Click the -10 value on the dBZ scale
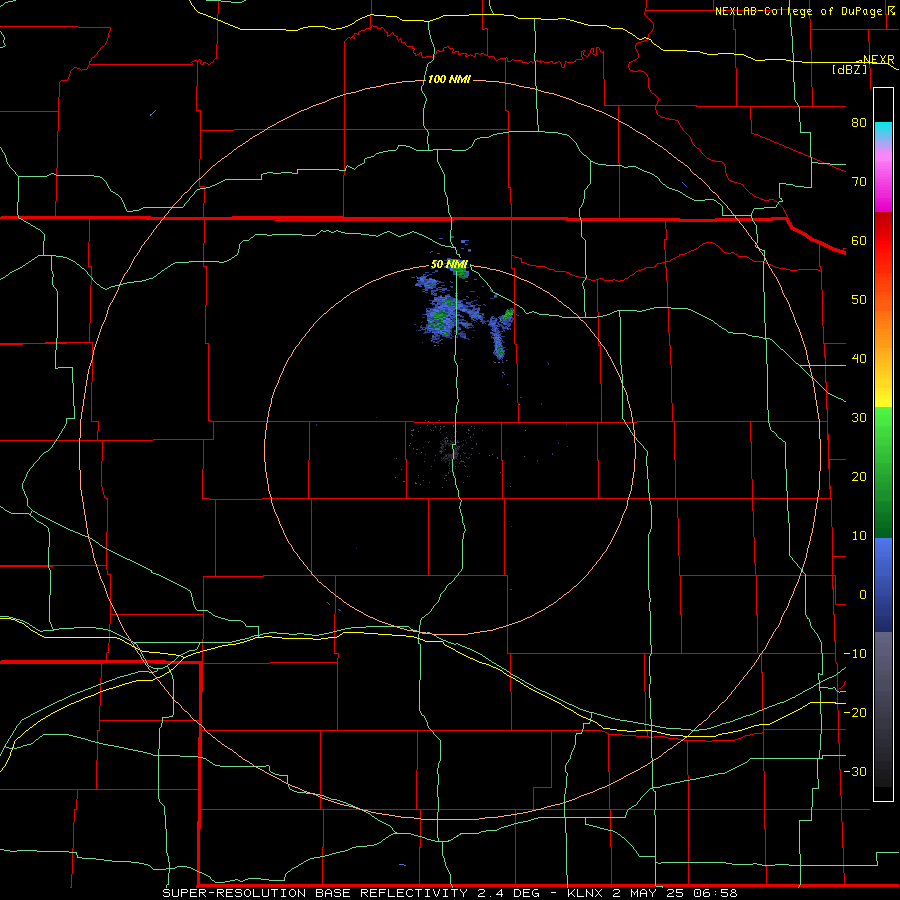Viewport: 900px width, 900px height. click(855, 654)
